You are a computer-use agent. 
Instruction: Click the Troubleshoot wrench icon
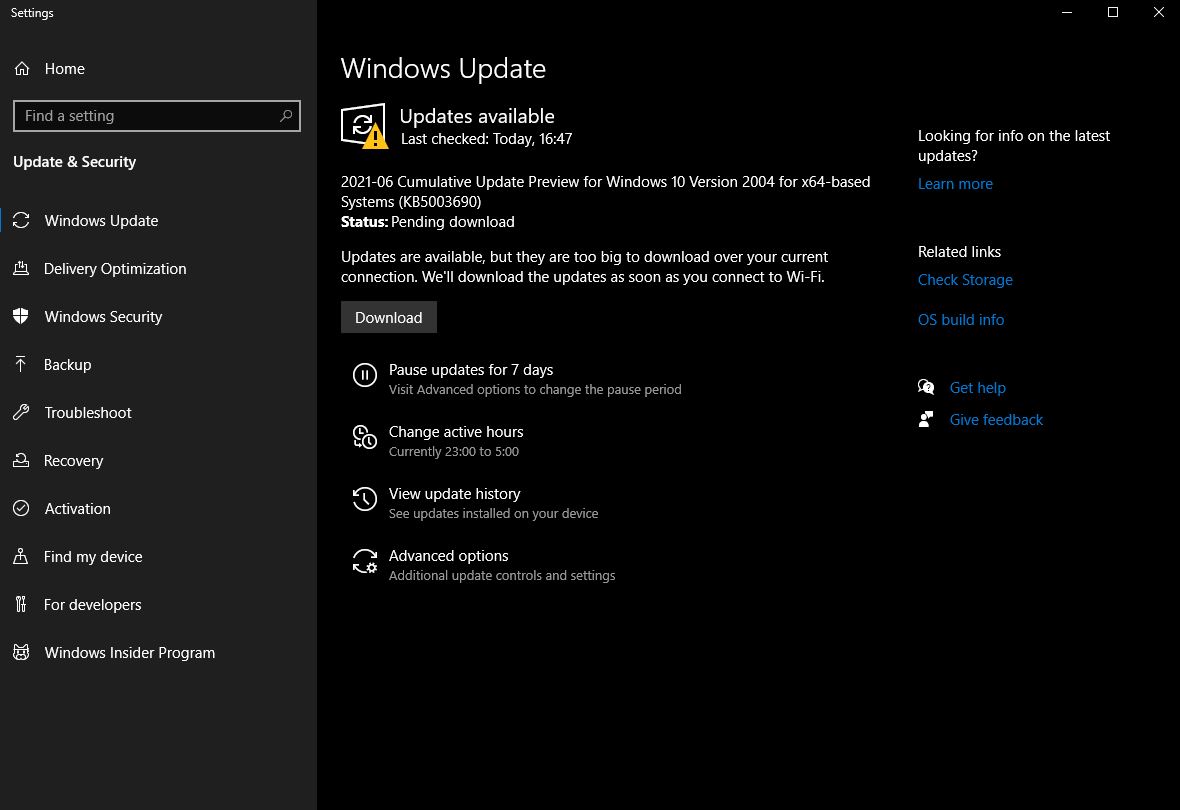tap(21, 413)
